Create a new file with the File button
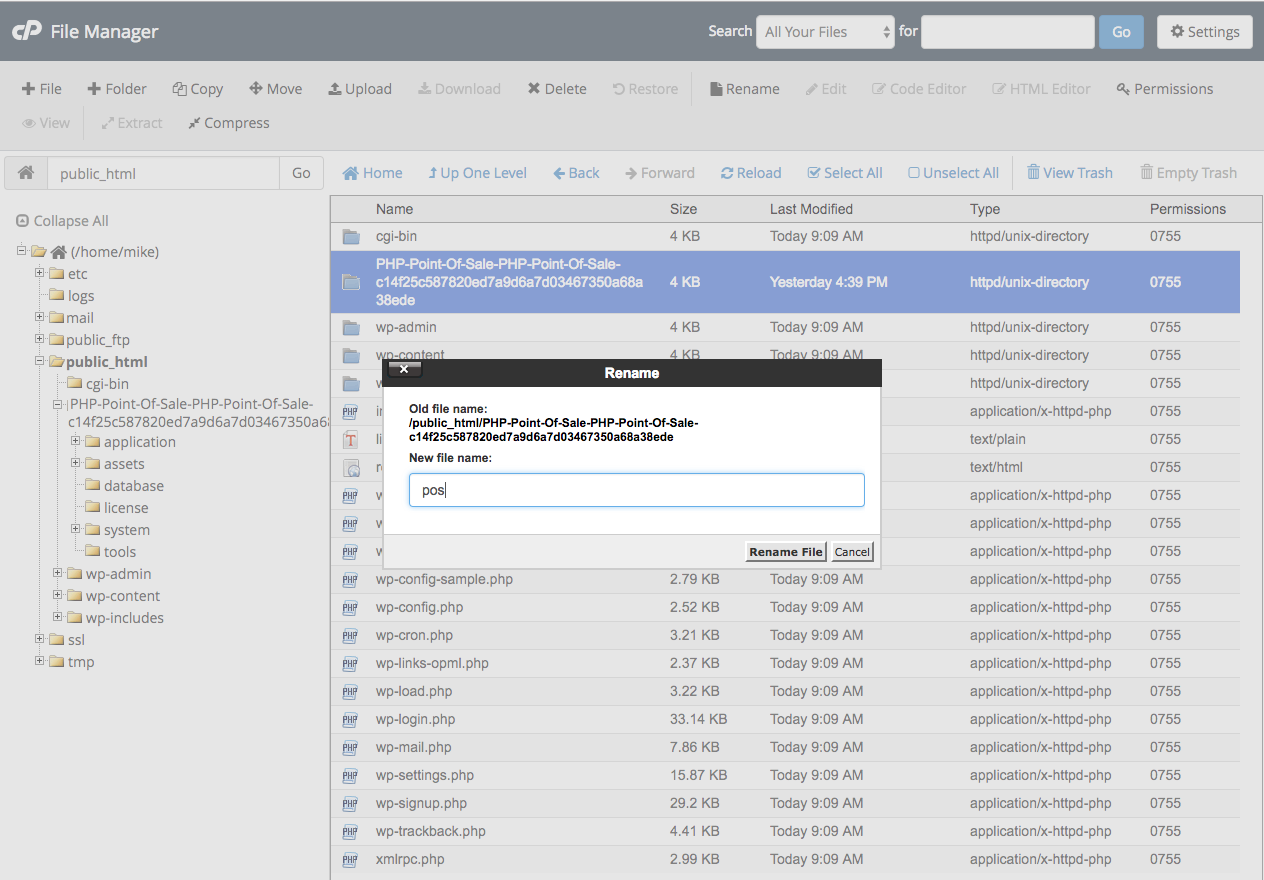The width and height of the screenshot is (1264, 880). 42,89
